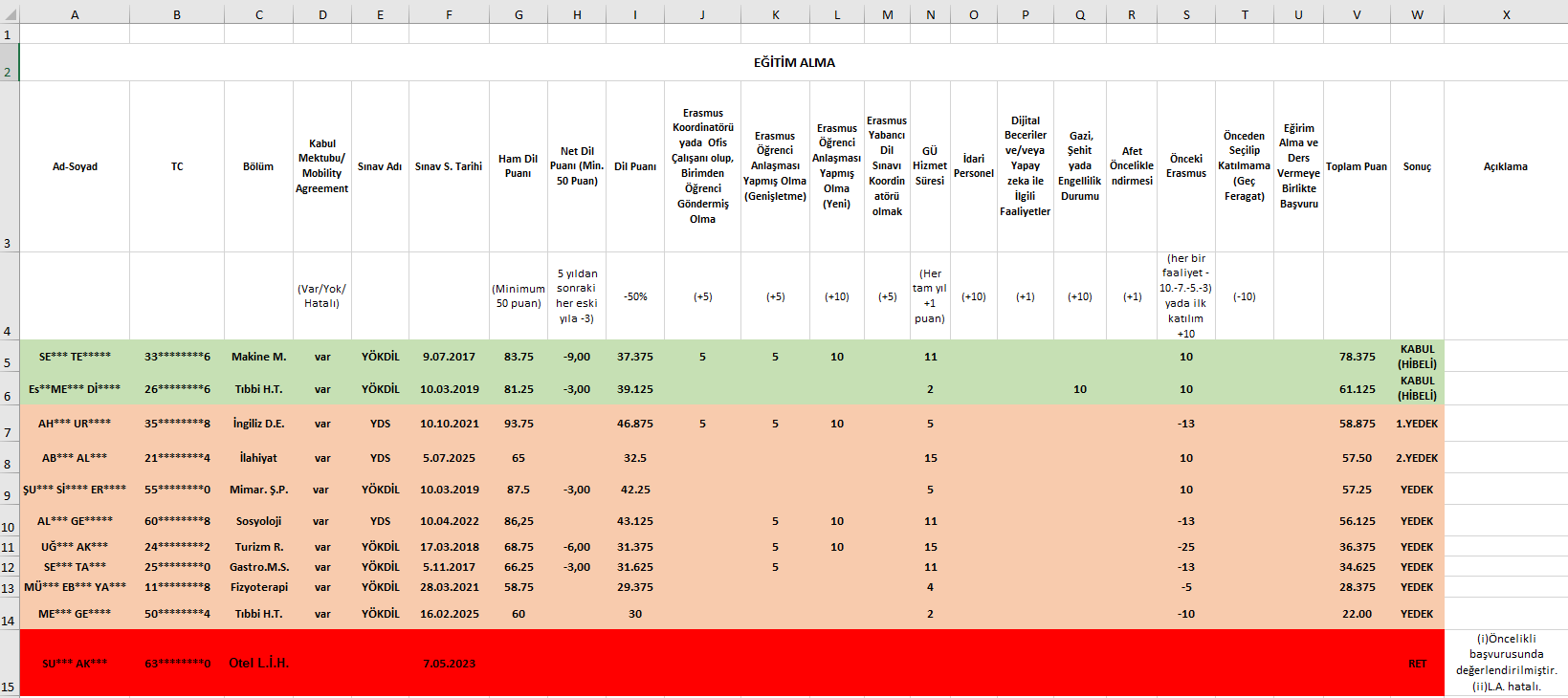1568x698 pixels.
Task: Click the EĞİTİM ALMA title cell
Action: pyautogui.click(x=793, y=62)
